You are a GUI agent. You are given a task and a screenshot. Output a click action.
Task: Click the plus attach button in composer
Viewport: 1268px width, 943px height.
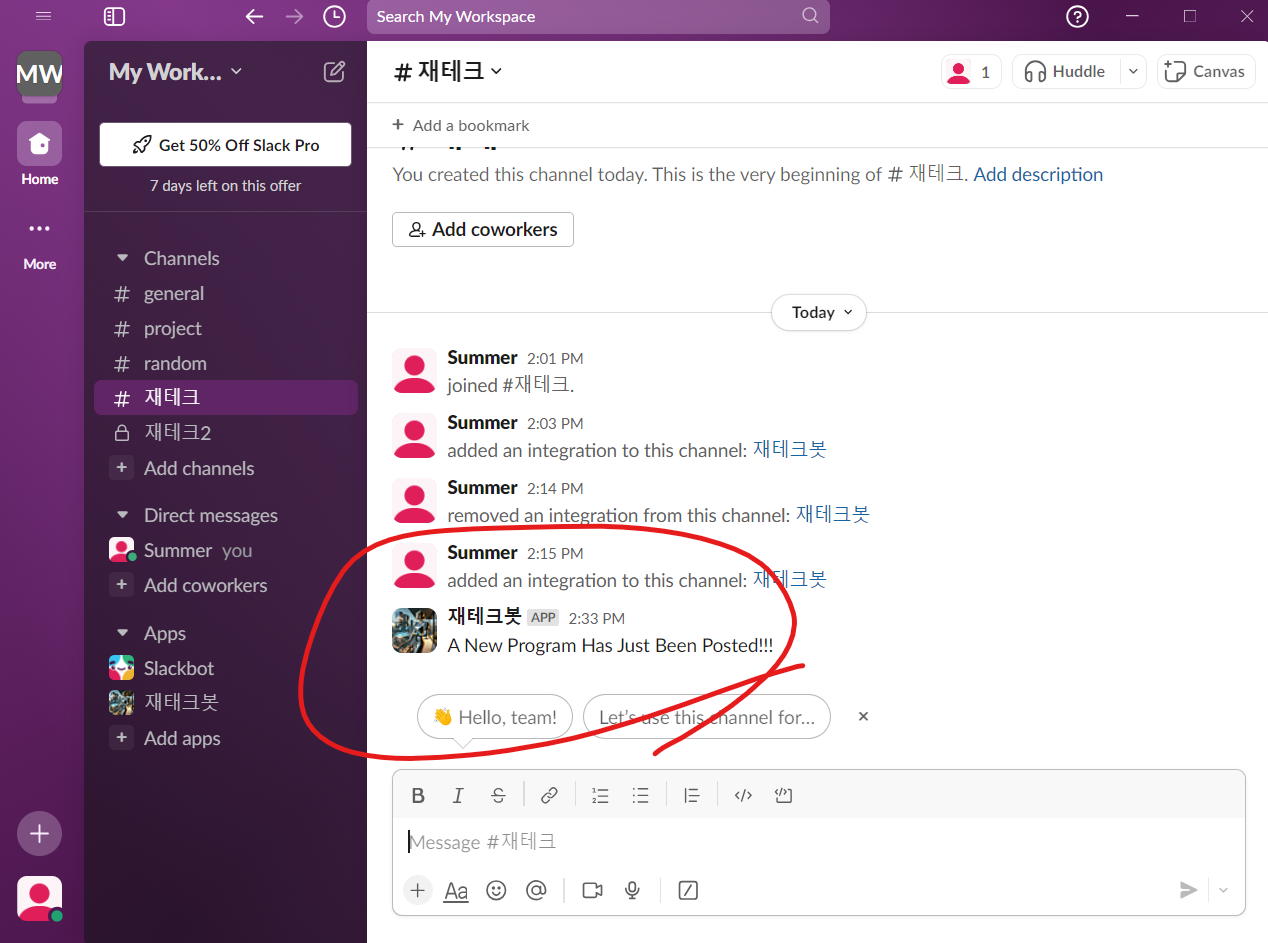(x=418, y=890)
